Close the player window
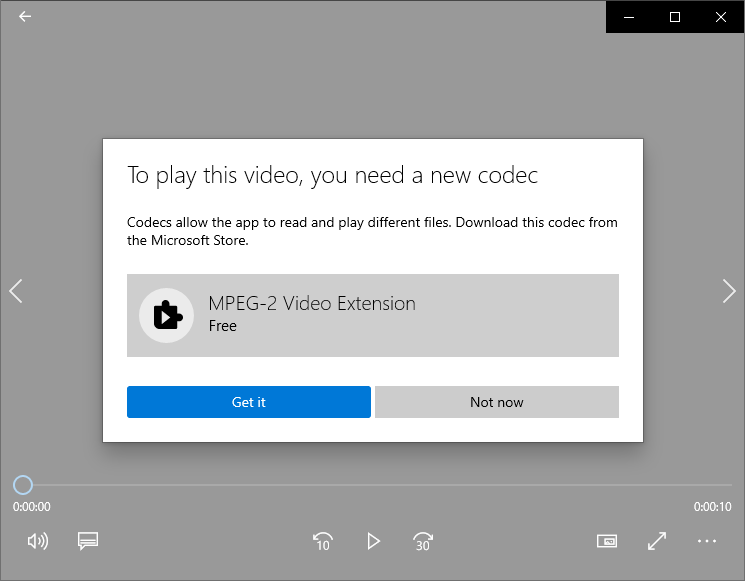Image resolution: width=745 pixels, height=581 pixels. click(x=721, y=17)
